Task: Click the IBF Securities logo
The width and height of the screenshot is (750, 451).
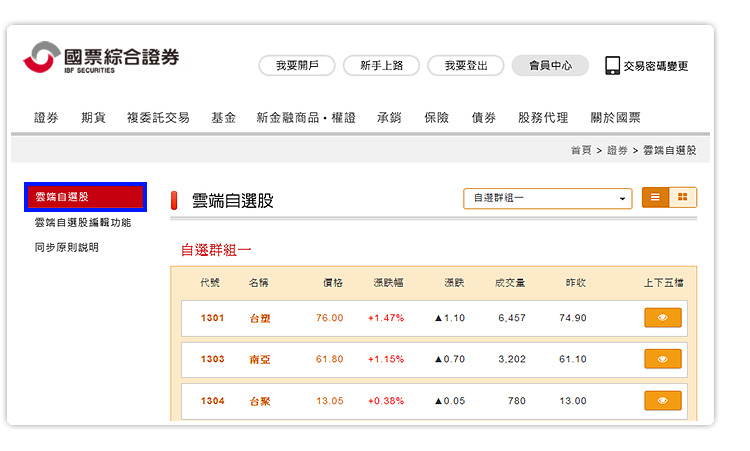Action: coord(101,57)
